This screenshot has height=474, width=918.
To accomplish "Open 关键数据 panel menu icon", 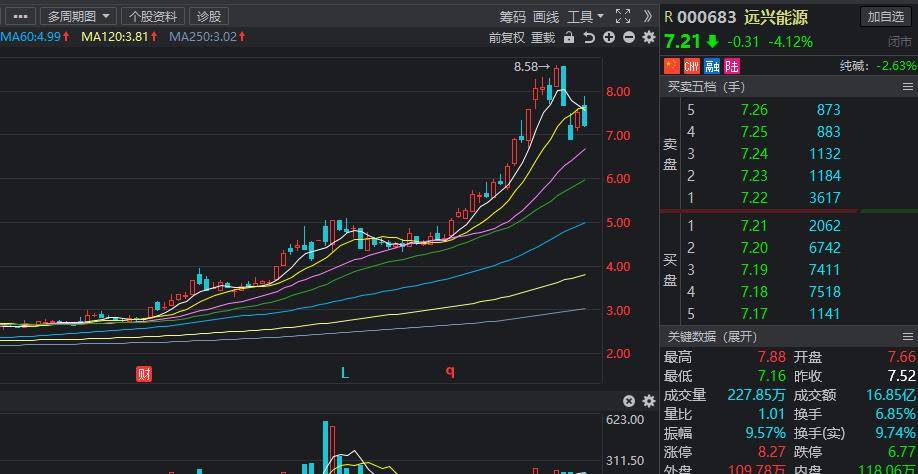I will pos(907,336).
